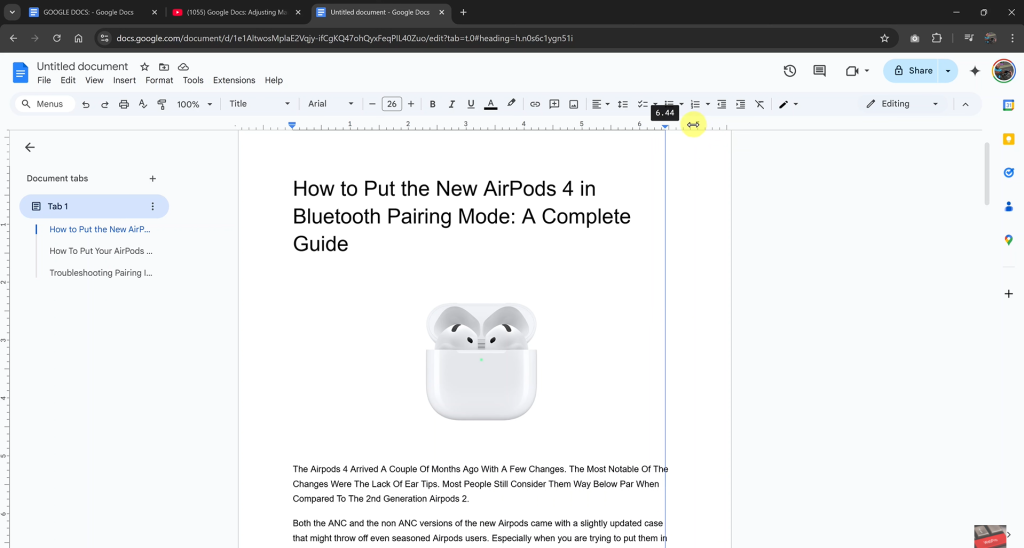
Task: Open the File menu
Action: [44, 80]
